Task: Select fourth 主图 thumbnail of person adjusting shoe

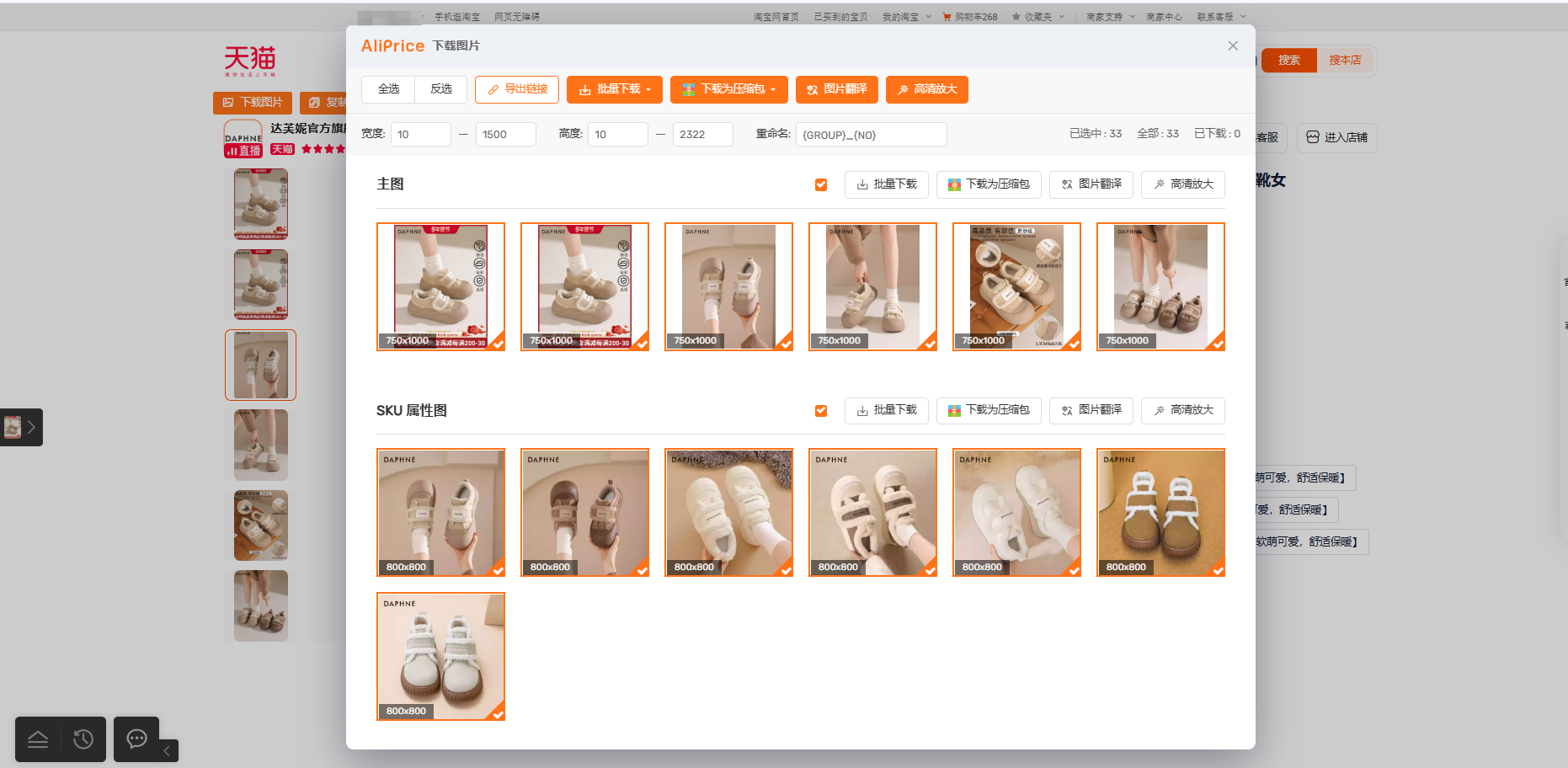Action: (872, 286)
